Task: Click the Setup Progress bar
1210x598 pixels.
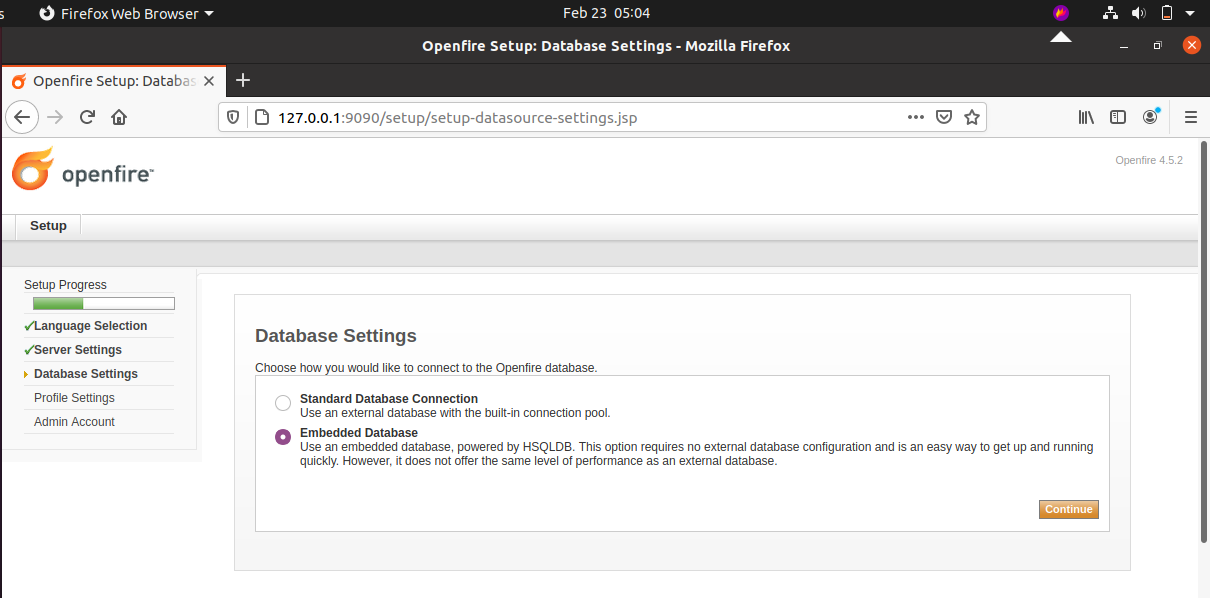Action: click(x=104, y=303)
